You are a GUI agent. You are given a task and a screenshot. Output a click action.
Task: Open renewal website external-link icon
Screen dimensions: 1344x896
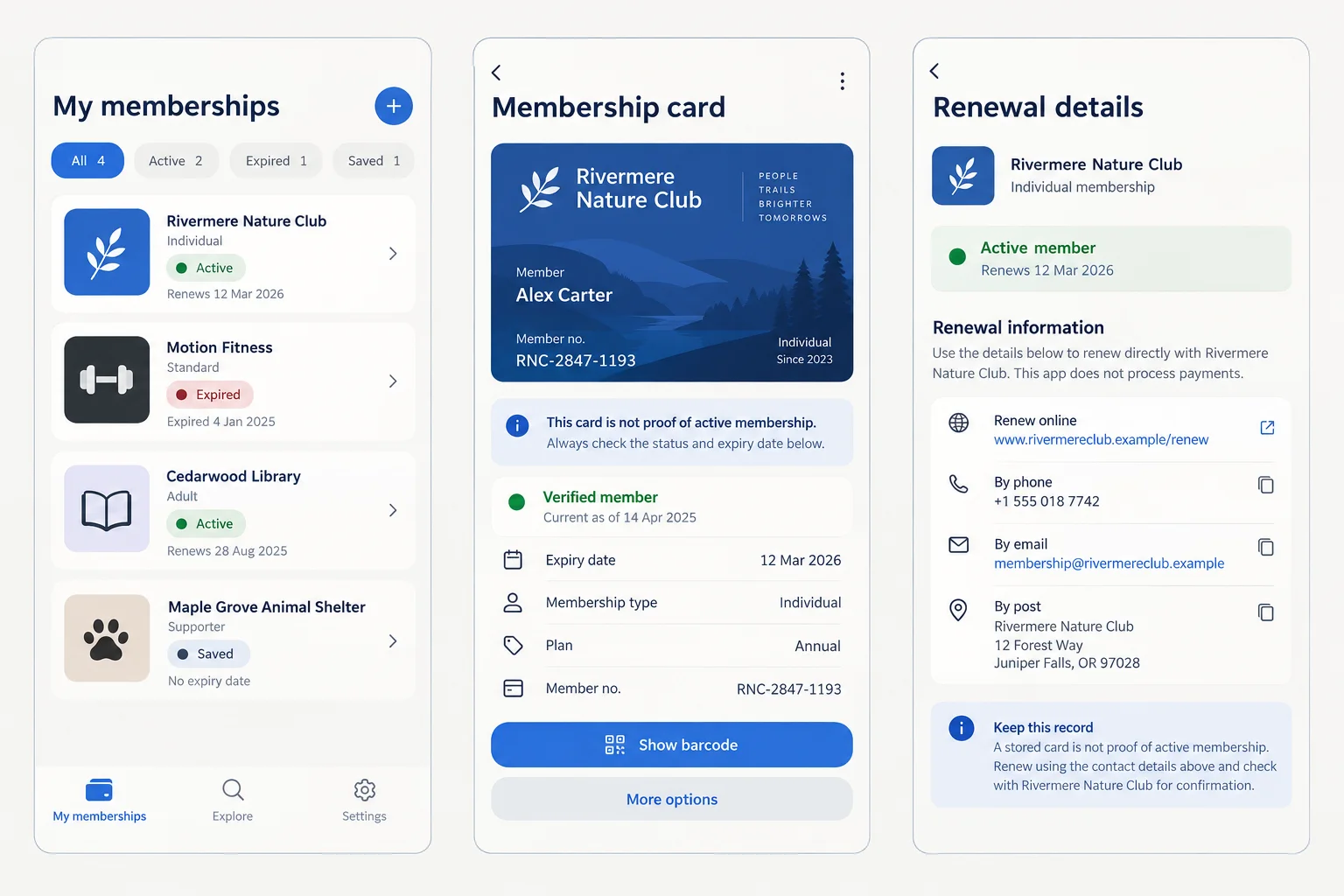[1267, 428]
